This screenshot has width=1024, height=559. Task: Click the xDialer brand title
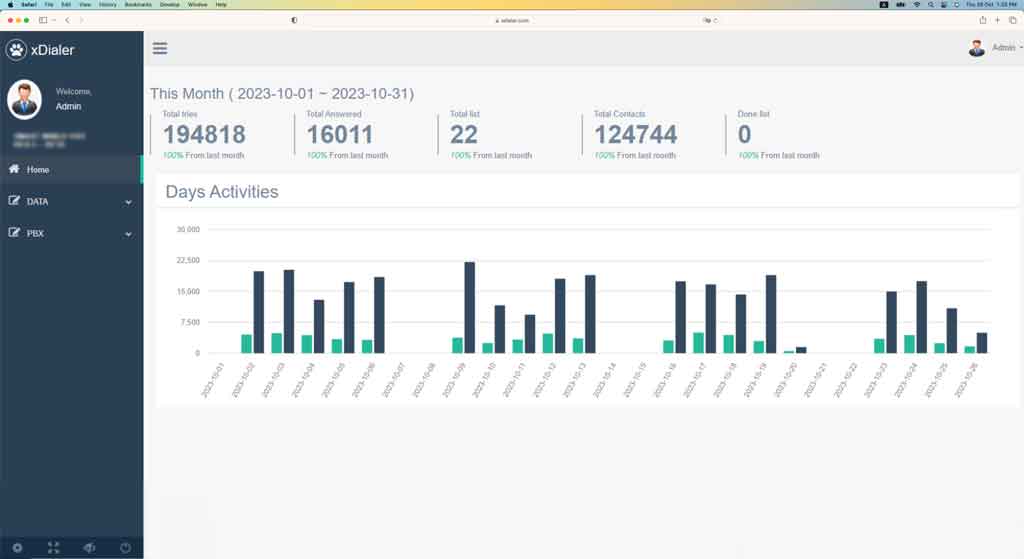[x=53, y=50]
